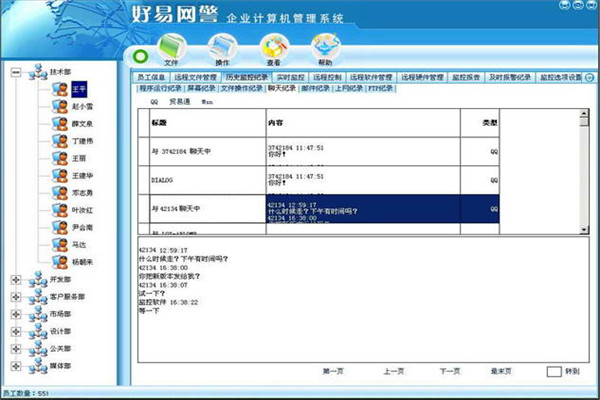Image resolution: width=600 pixels, height=400 pixels.
Task: Expand the 媒体部 tree node
Action: click(16, 366)
